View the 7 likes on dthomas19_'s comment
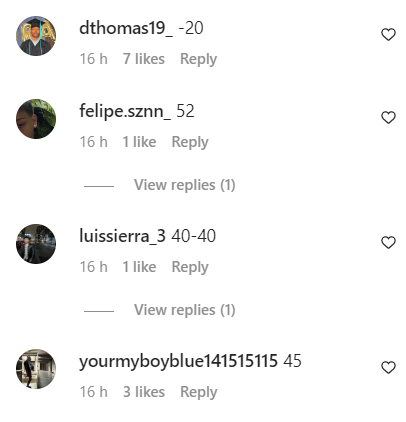The width and height of the screenshot is (406, 422). click(144, 59)
